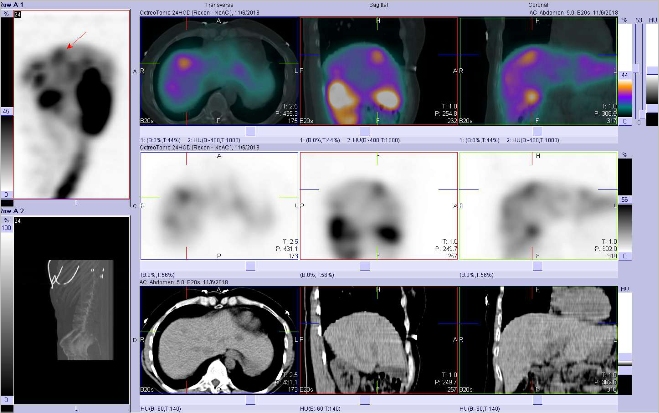This screenshot has width=659, height=413.
Task: Select the fused coronal SPECT/CT pane
Action: (538, 71)
